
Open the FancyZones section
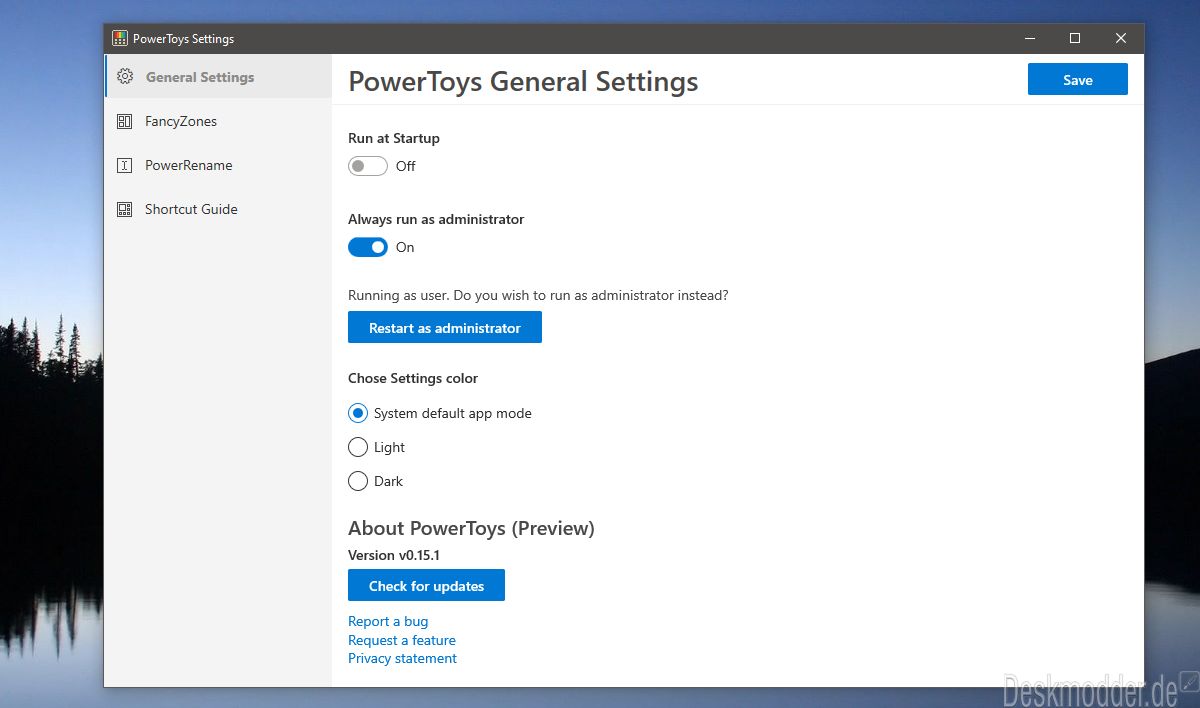click(x=218, y=121)
